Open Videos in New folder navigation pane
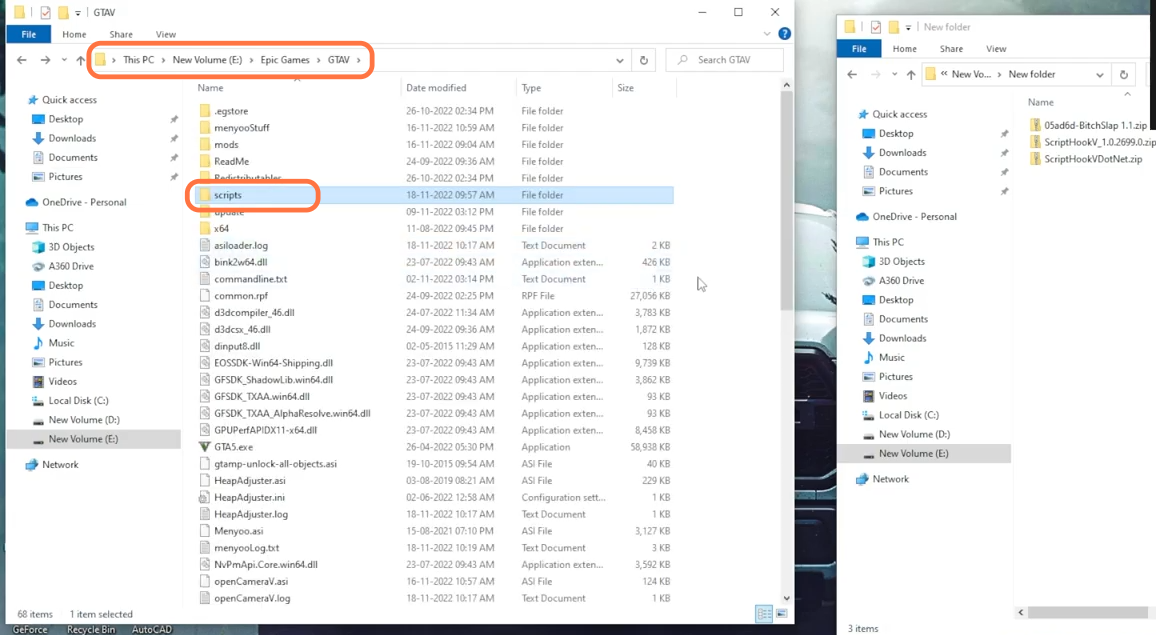The width and height of the screenshot is (1156, 635). pyautogui.click(x=893, y=396)
